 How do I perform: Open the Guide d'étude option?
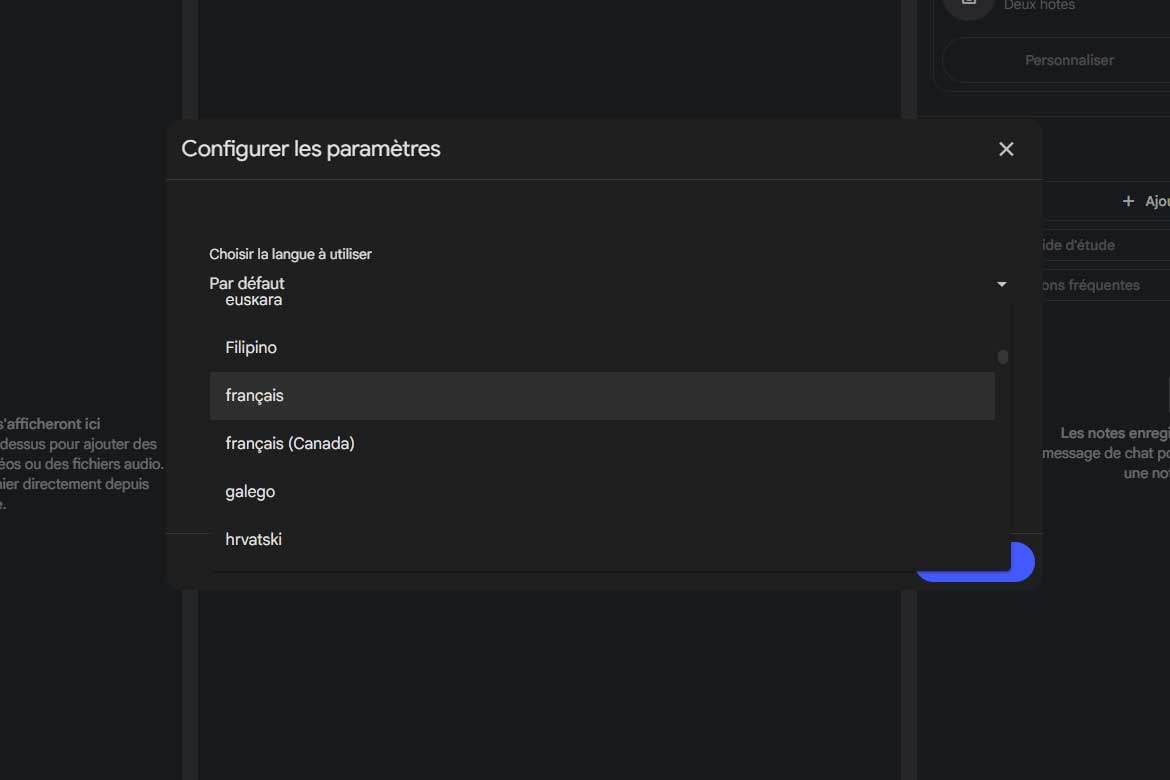(x=1077, y=245)
